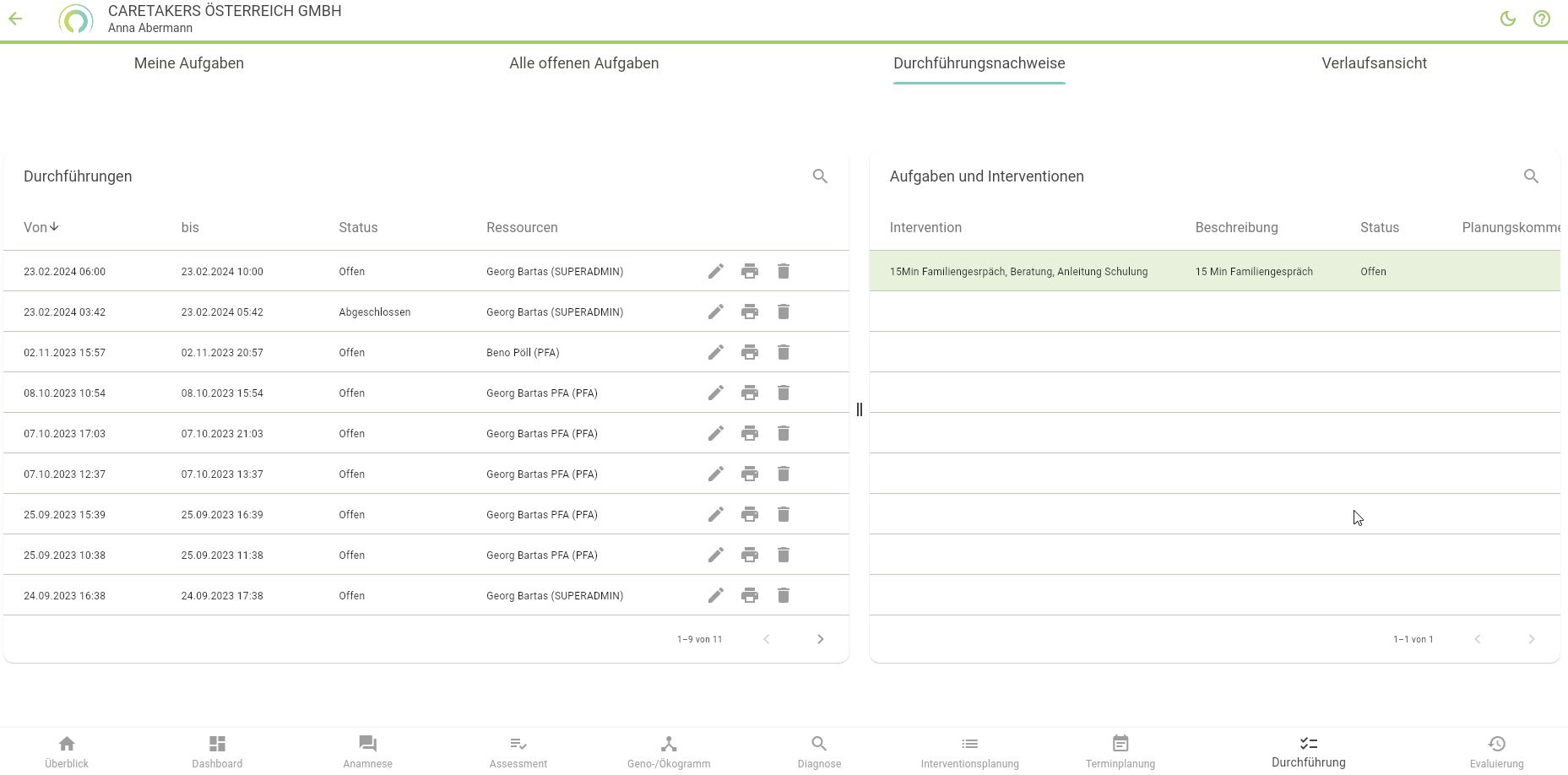This screenshot has height=775, width=1568.
Task: Navigate to Terminplanung in bottom bar
Action: [1120, 751]
